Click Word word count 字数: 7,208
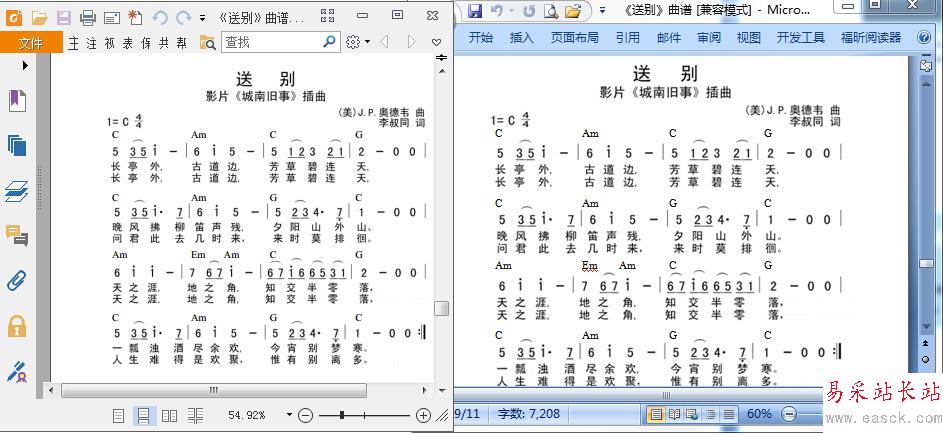The image size is (943, 433). [x=529, y=414]
